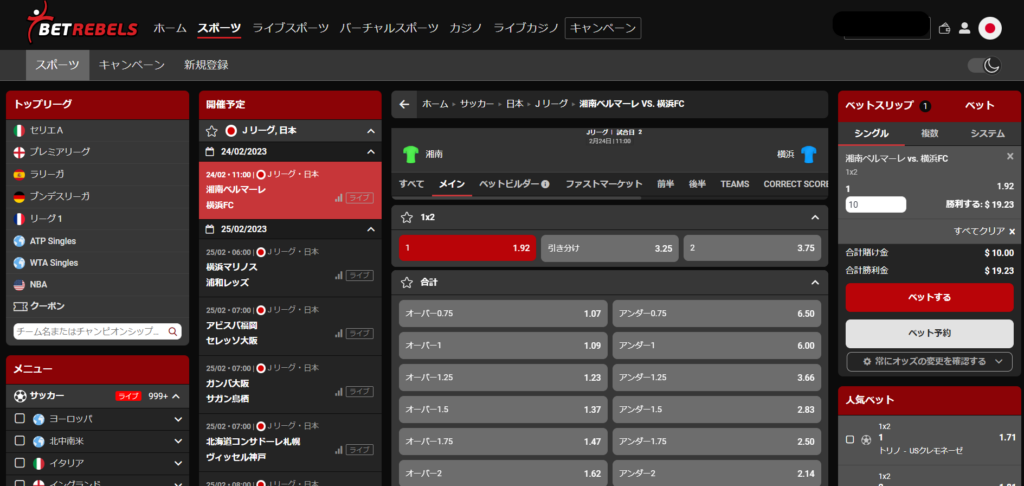Select the ファストマーケット market tab

(604, 184)
